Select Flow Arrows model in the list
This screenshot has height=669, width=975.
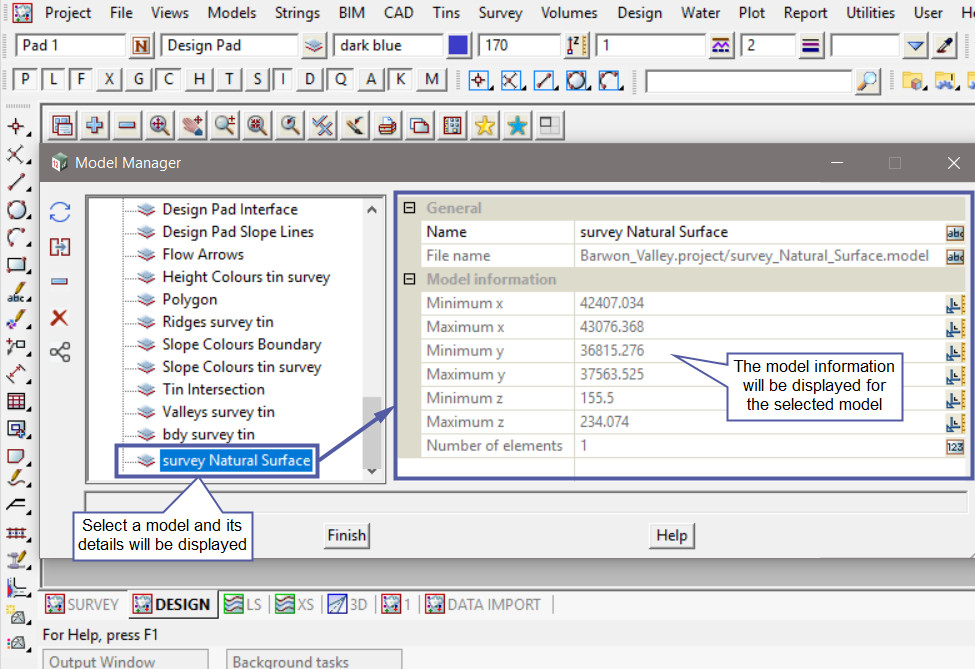coord(203,254)
